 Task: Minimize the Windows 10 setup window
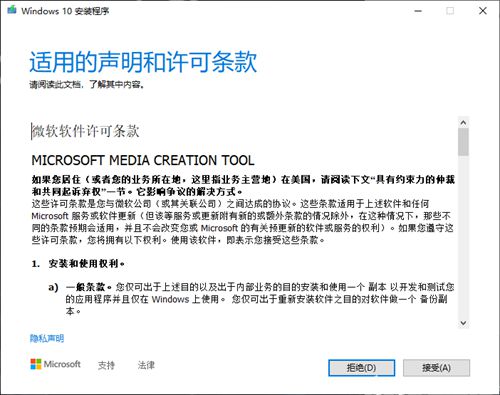point(418,11)
